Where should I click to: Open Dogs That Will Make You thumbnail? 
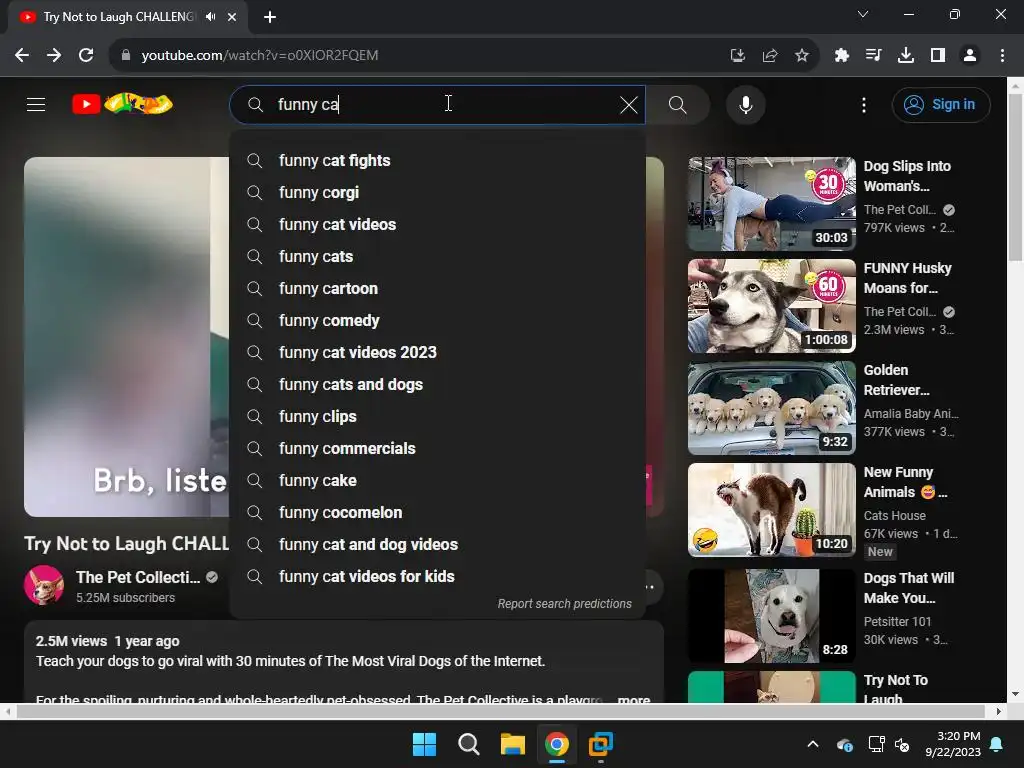pos(771,616)
